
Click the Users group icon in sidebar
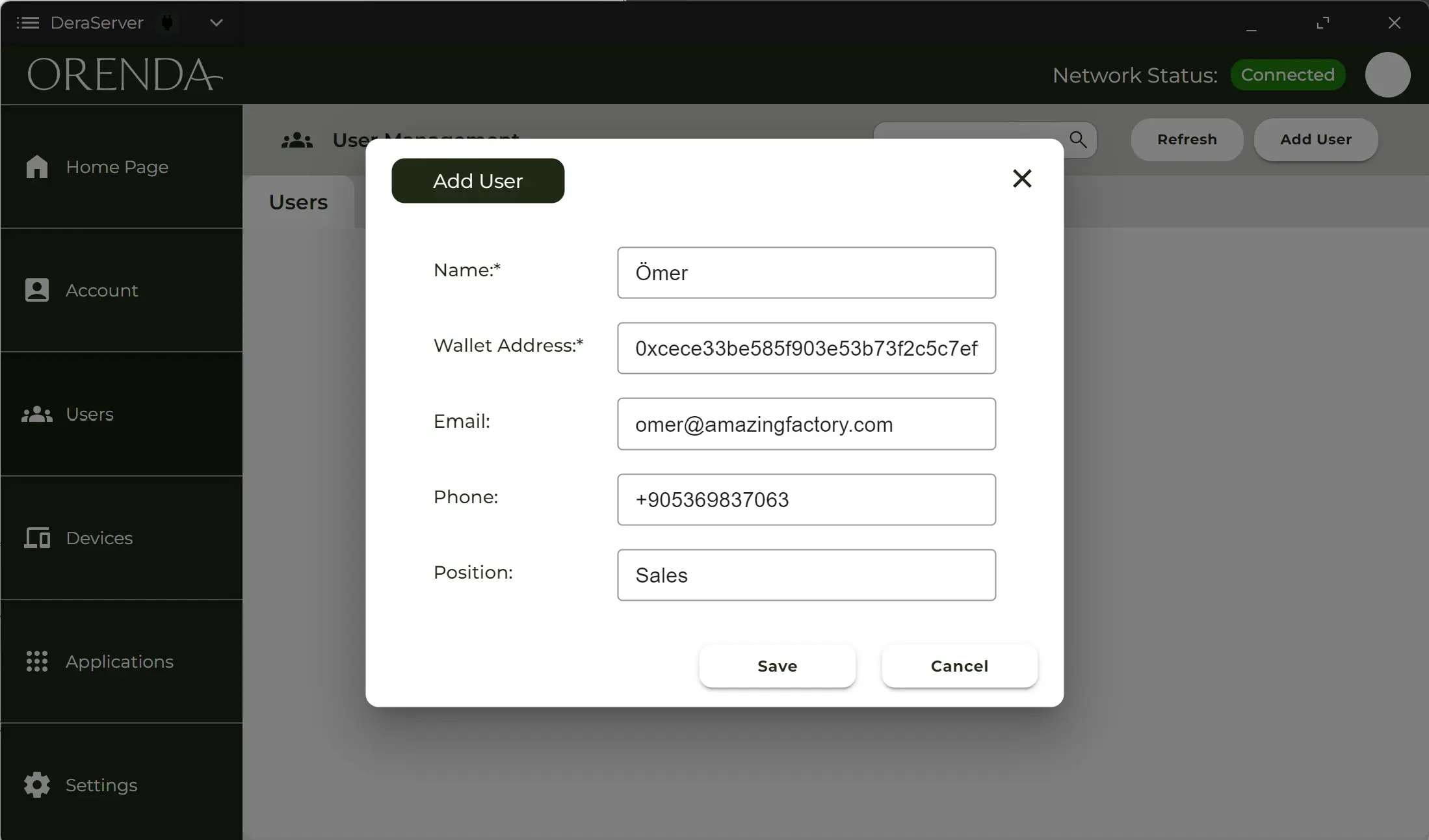coord(37,415)
